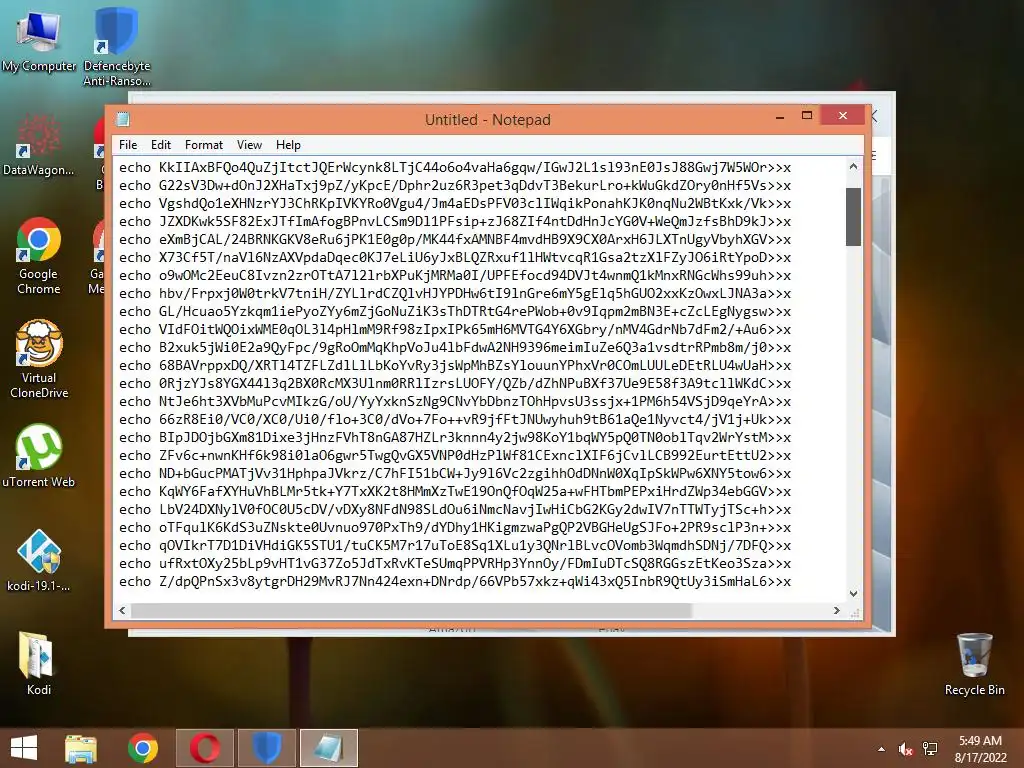This screenshot has height=768, width=1024.
Task: Switch to Defencebyte shield taskbar app
Action: click(x=266, y=748)
